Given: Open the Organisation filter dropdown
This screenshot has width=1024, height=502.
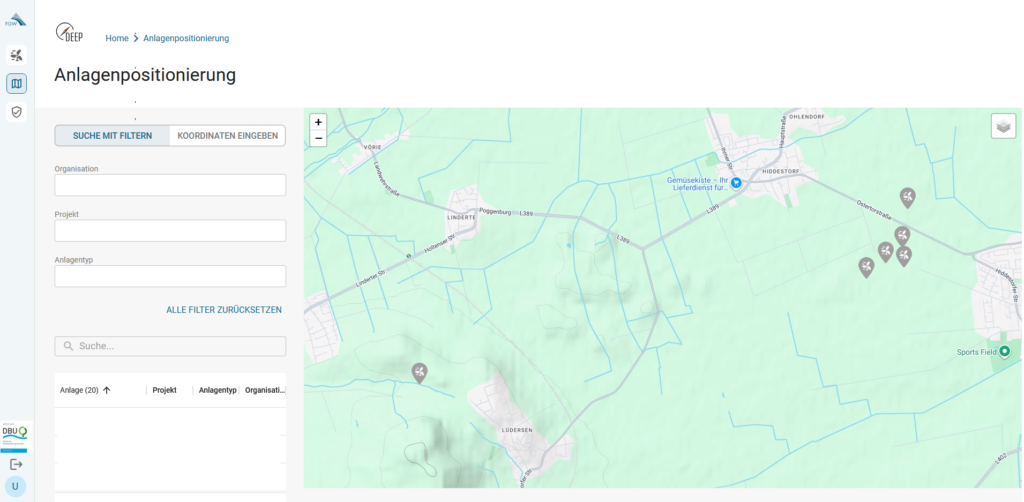Looking at the screenshot, I should (x=170, y=185).
